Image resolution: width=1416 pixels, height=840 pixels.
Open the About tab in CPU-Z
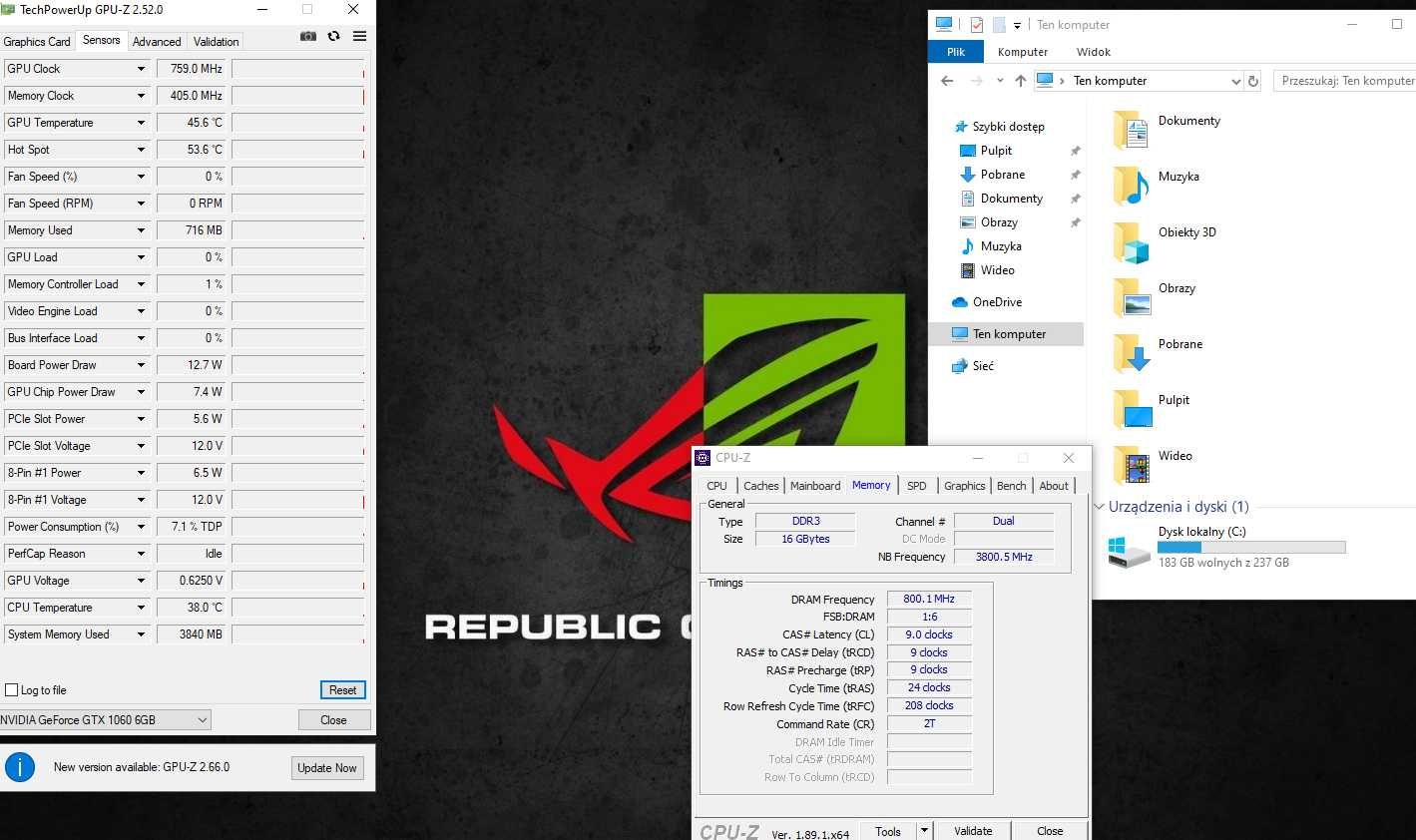[1054, 486]
